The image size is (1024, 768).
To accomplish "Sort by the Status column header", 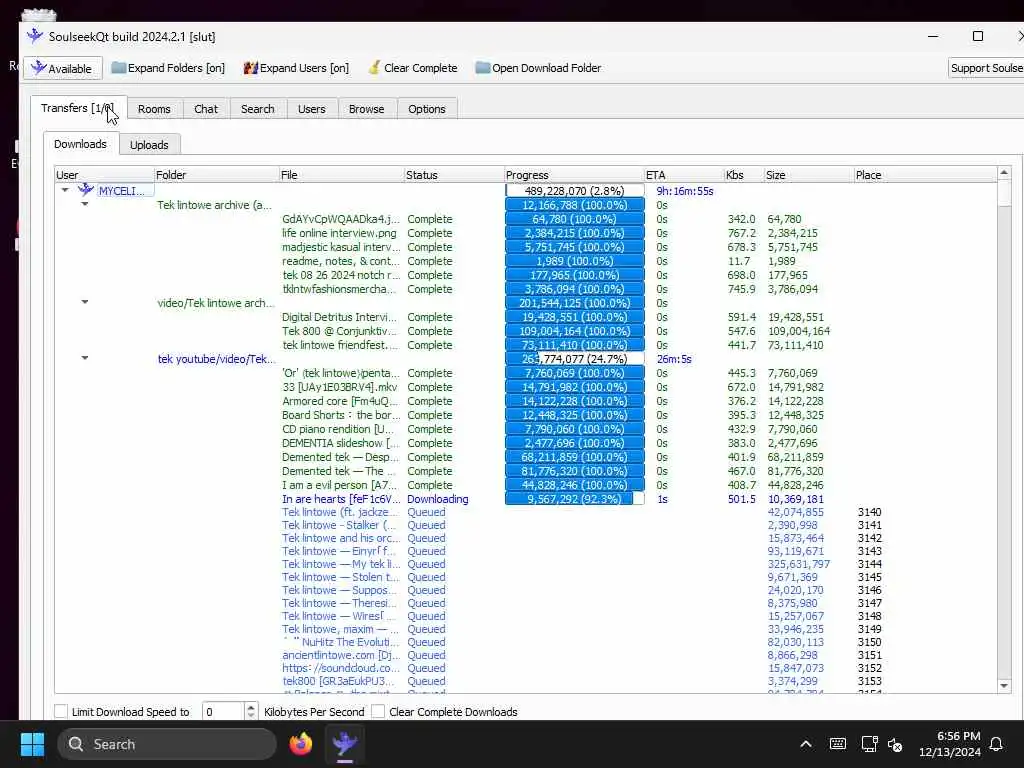I will pyautogui.click(x=454, y=175).
